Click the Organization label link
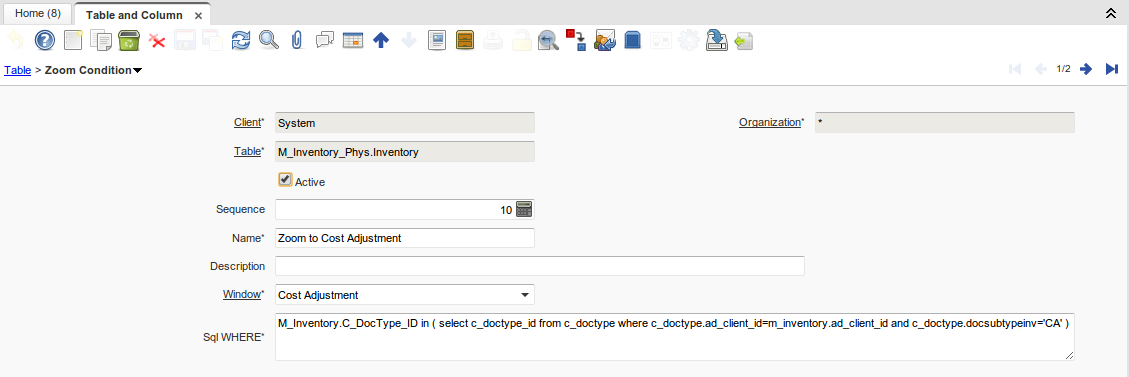This screenshot has width=1129, height=377. 770,122
